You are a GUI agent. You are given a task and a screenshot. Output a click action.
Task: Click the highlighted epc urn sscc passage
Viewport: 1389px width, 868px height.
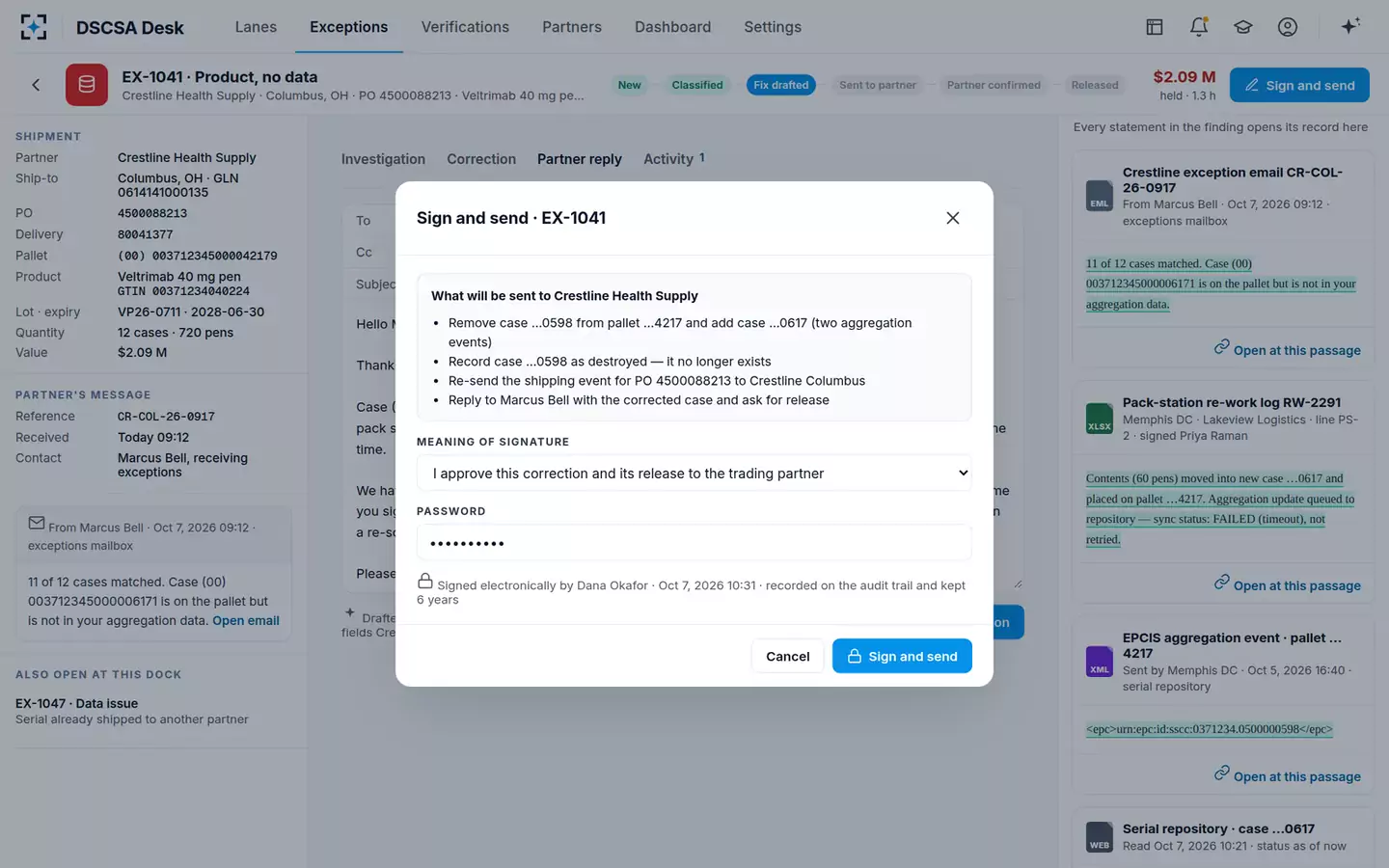pyautogui.click(x=1210, y=729)
